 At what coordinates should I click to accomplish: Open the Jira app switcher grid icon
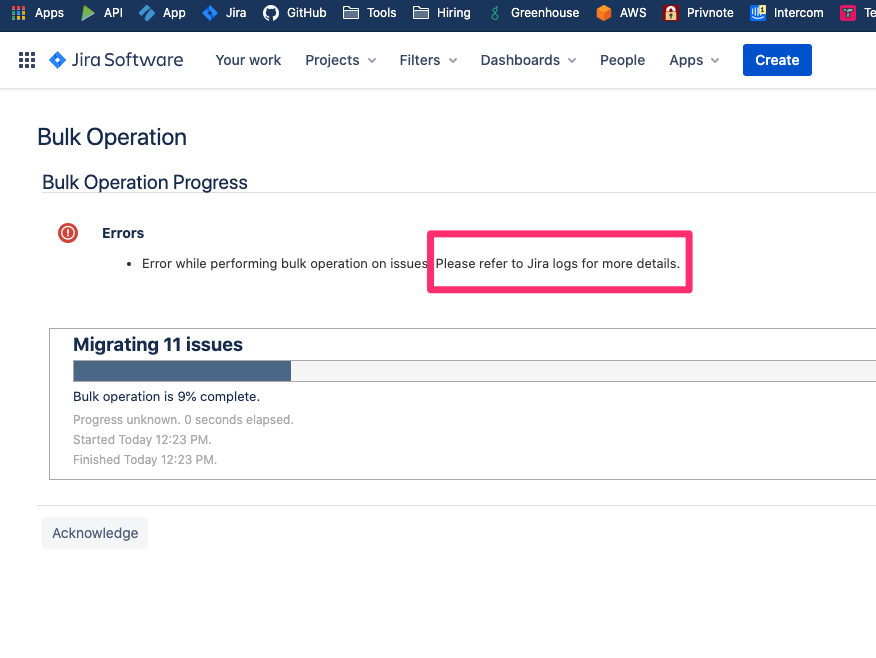coord(27,60)
